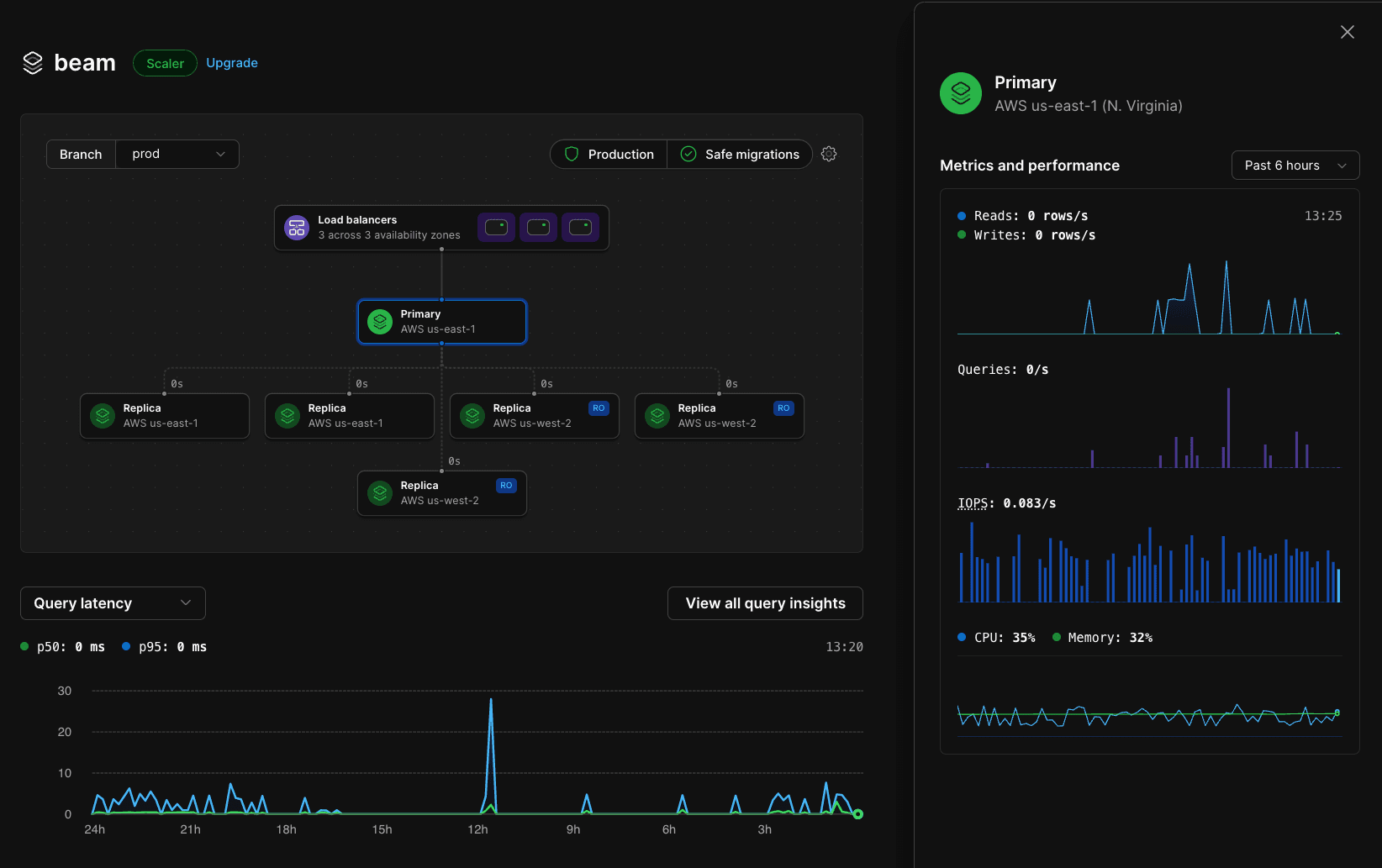Open the prod branch dropdown
Image resolution: width=1382 pixels, height=868 pixels.
[177, 154]
